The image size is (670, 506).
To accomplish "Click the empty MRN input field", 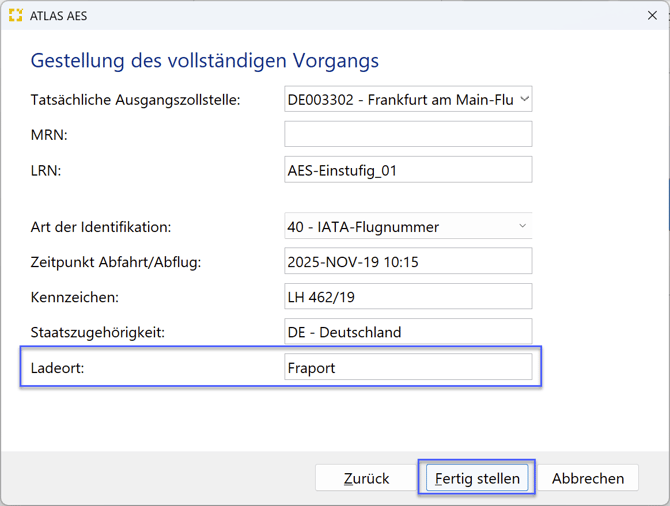I will (408, 134).
